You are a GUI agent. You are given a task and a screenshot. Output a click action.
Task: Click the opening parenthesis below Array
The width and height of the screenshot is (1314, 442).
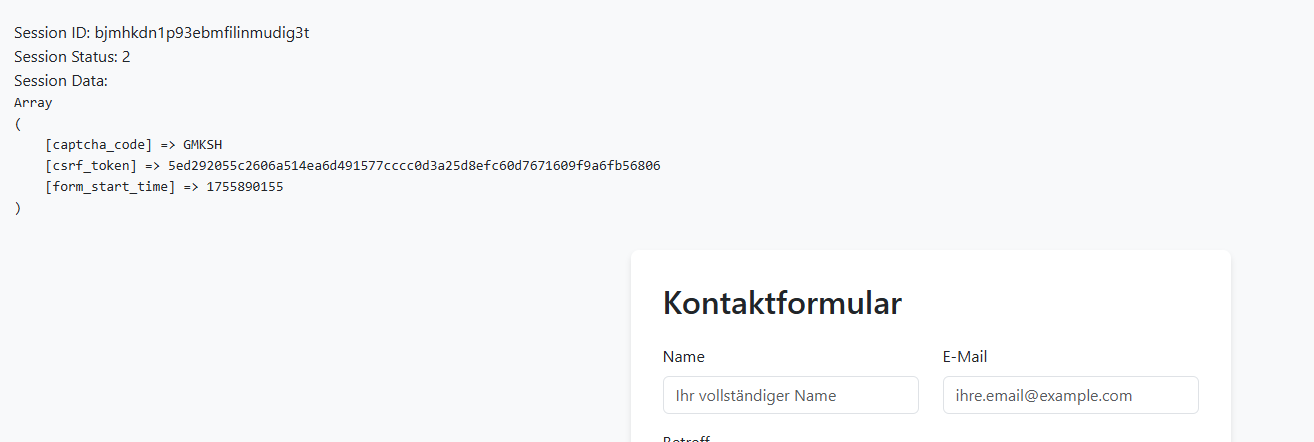coord(18,123)
